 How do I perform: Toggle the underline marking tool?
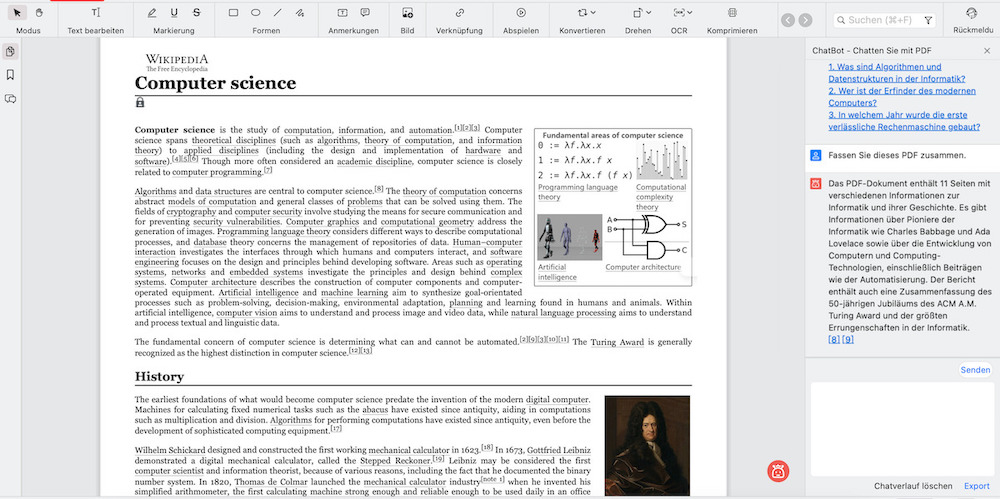[174, 13]
